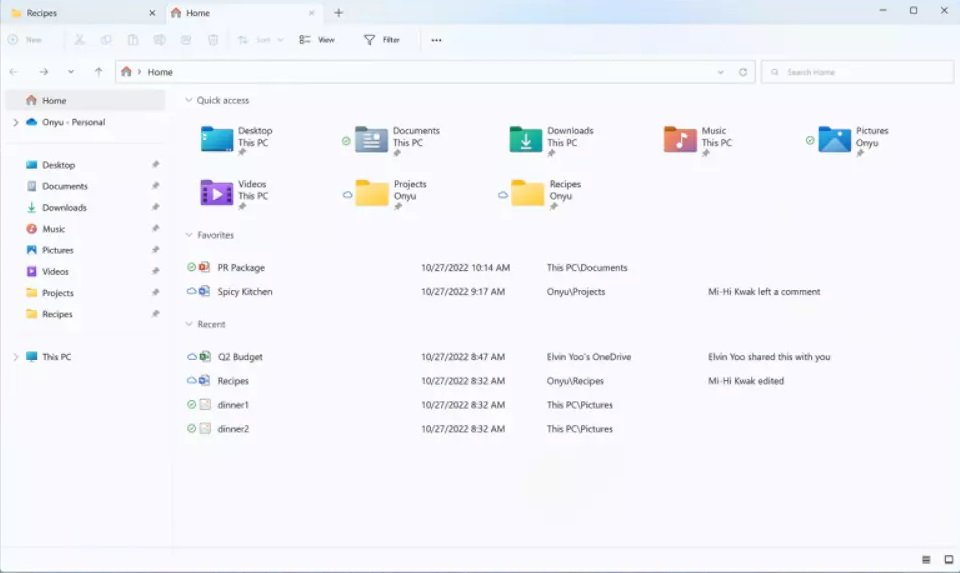Select the Recipes document in Recent
Viewport: 960px width, 573px height.
coord(233,380)
